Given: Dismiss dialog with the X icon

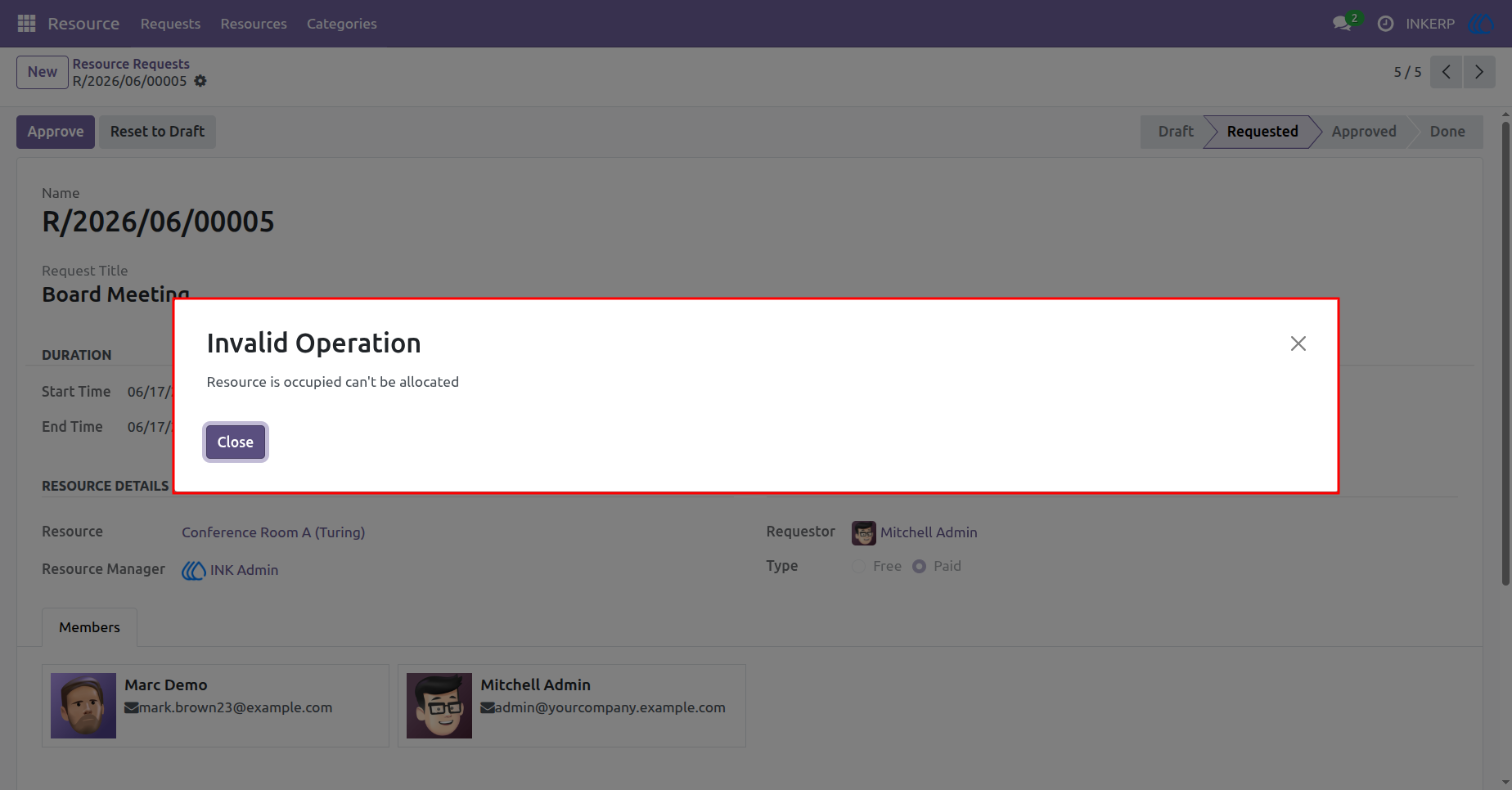Looking at the screenshot, I should (1298, 343).
